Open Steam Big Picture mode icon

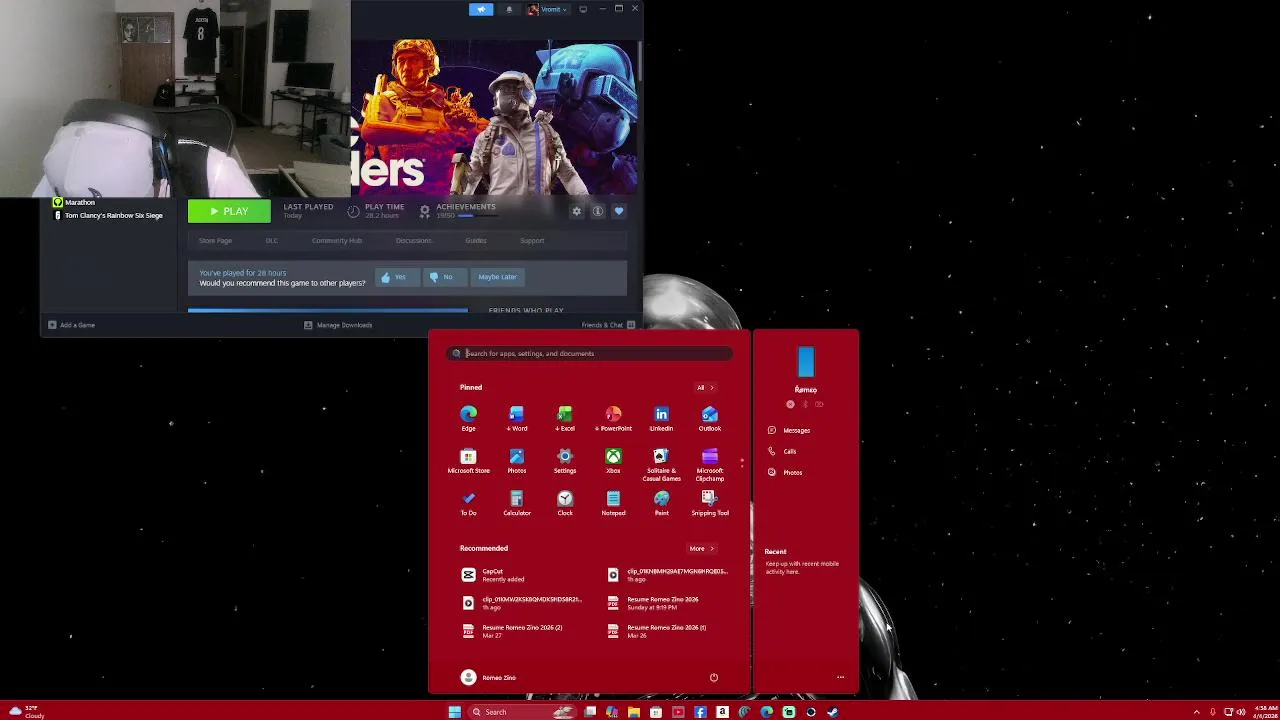click(x=583, y=9)
